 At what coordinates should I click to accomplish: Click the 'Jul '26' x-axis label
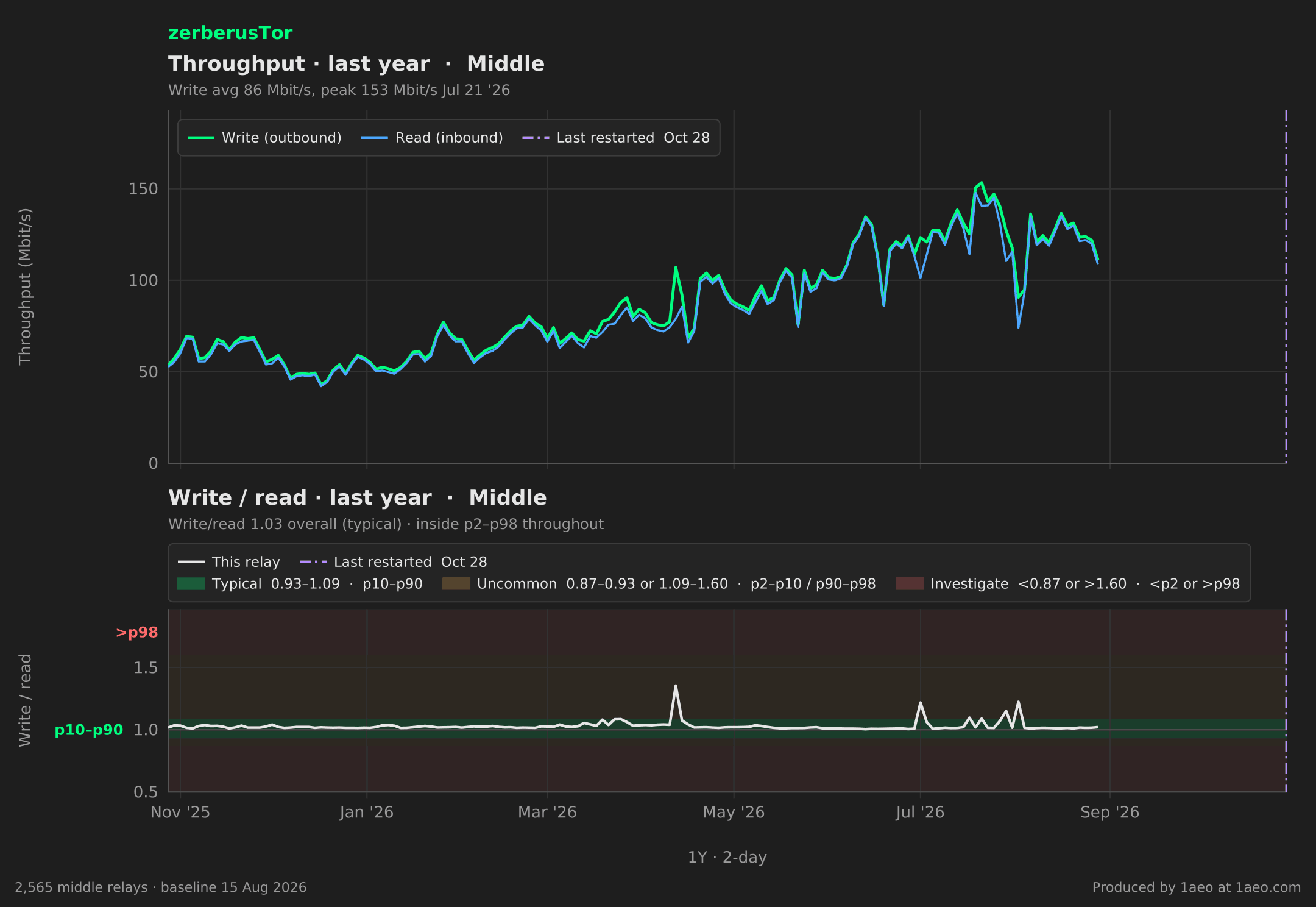tap(920, 813)
